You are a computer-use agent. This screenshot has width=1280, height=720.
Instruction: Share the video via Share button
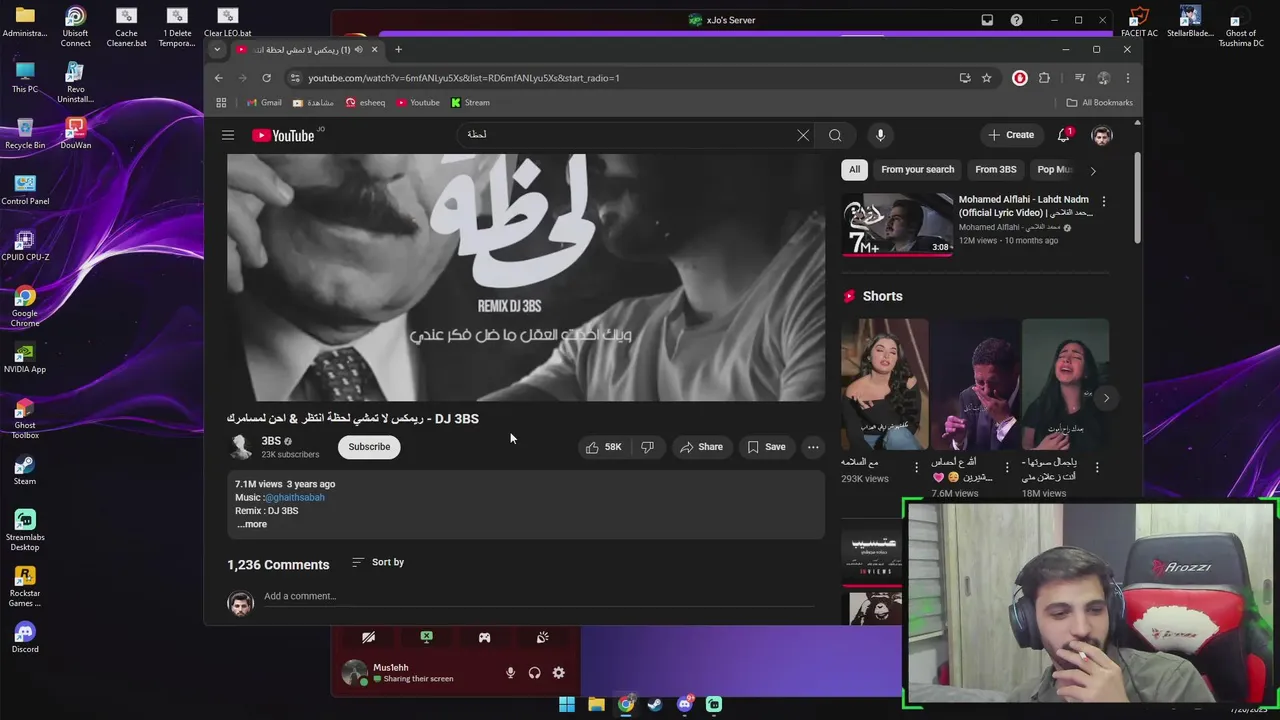701,447
